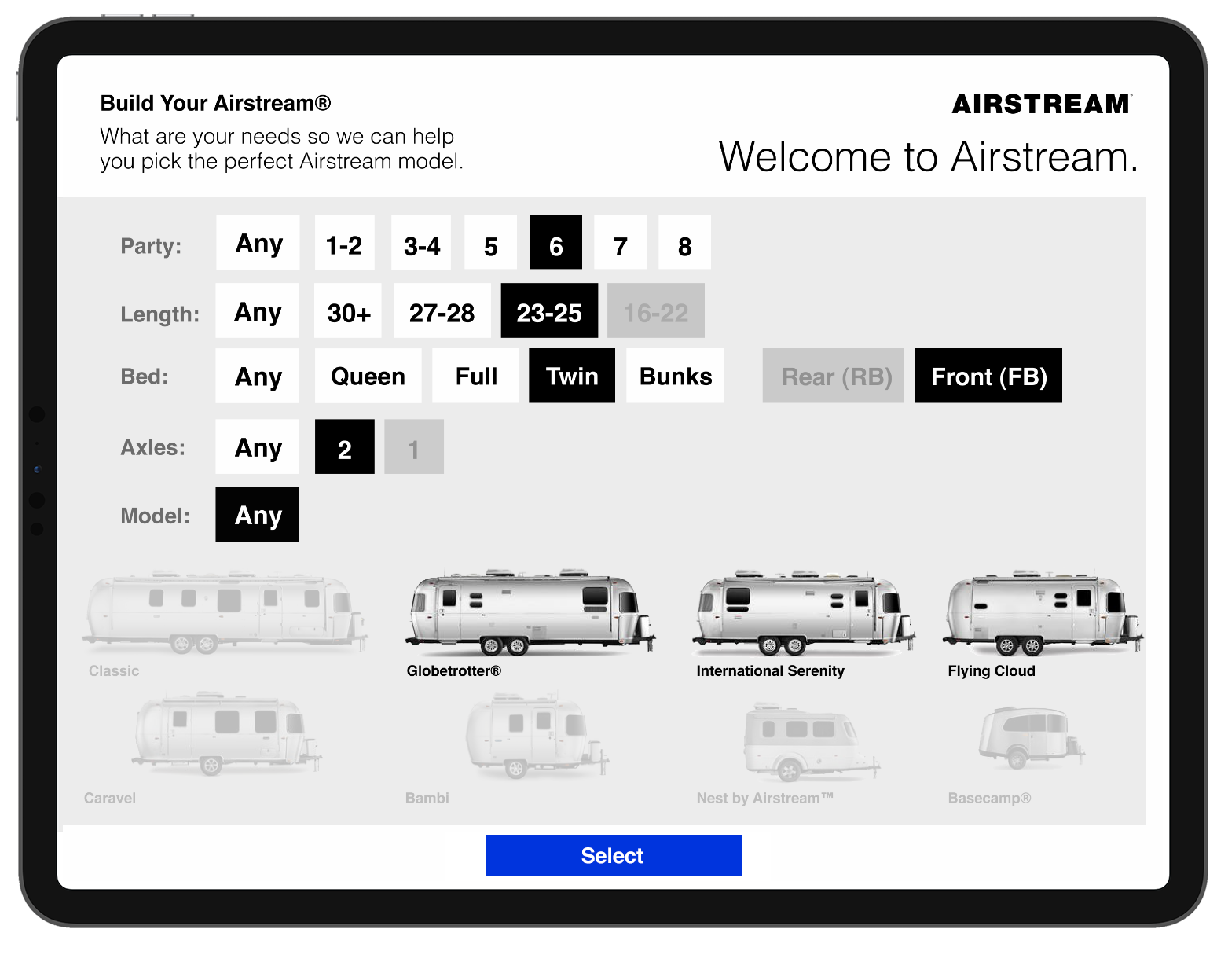Image resolution: width=1232 pixels, height=955 pixels.
Task: Click the Build Your Airstream® heading
Action: pyautogui.click(x=216, y=103)
